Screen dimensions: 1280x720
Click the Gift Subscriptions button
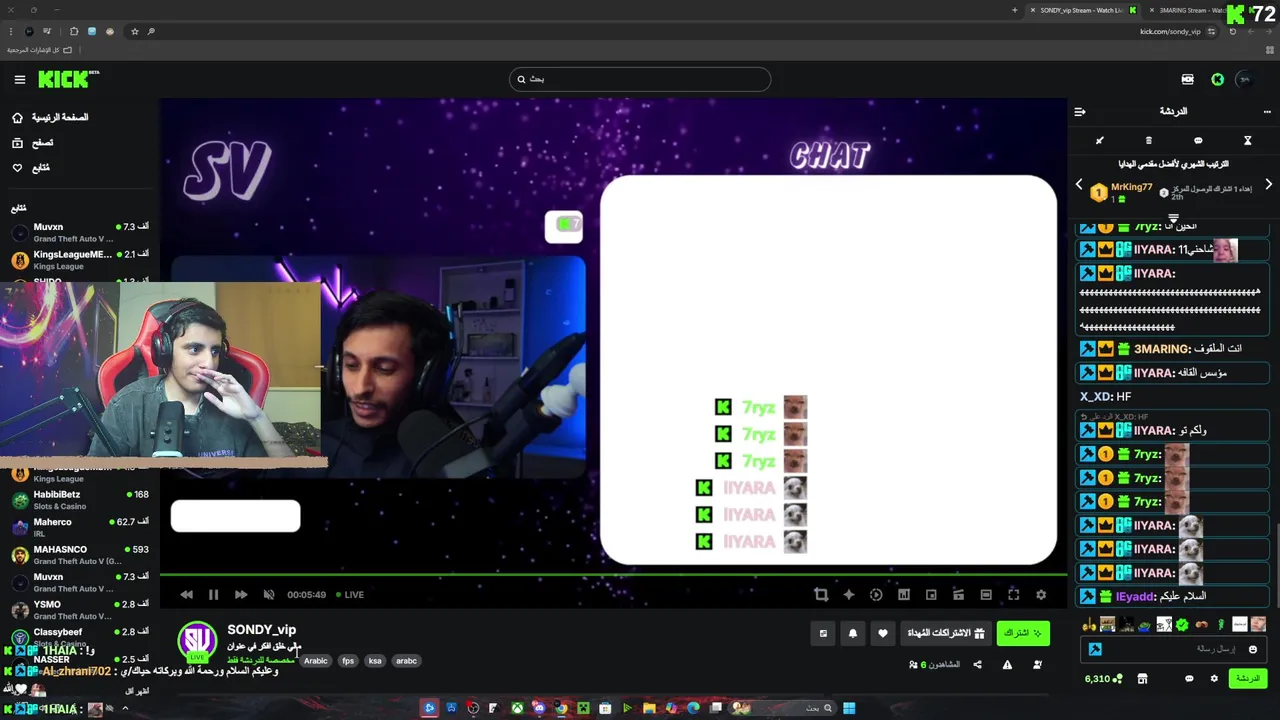(x=946, y=633)
